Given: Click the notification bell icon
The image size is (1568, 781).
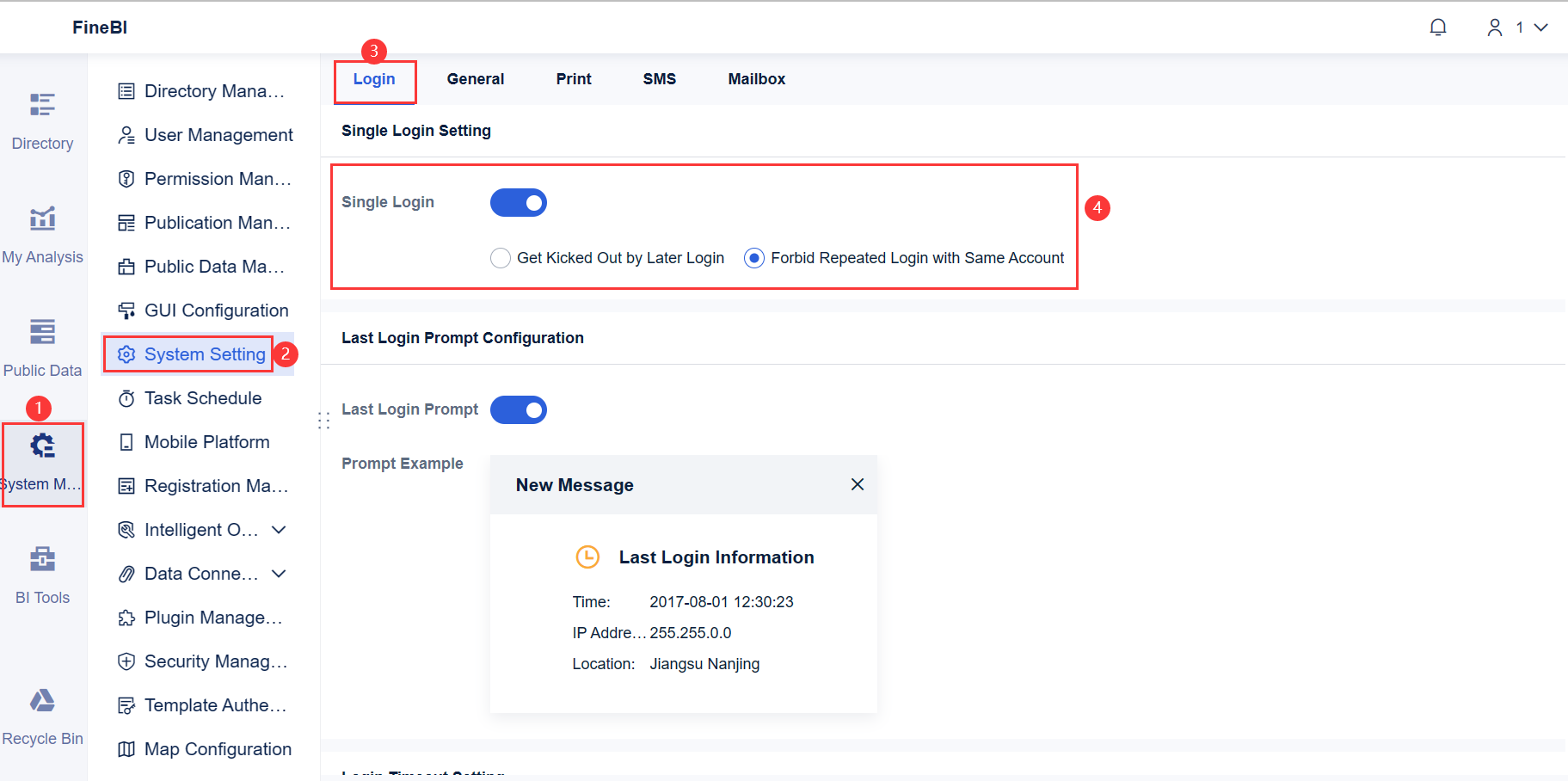Looking at the screenshot, I should 1437,27.
